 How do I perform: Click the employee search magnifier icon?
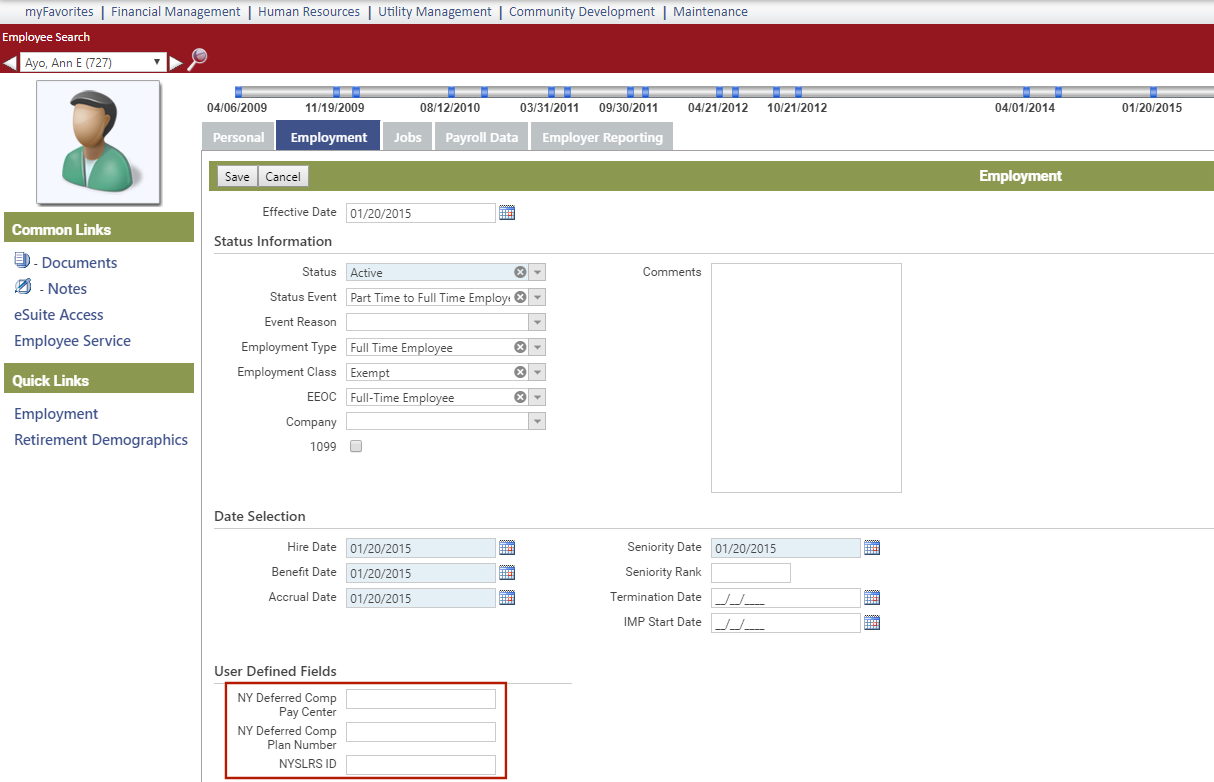197,59
